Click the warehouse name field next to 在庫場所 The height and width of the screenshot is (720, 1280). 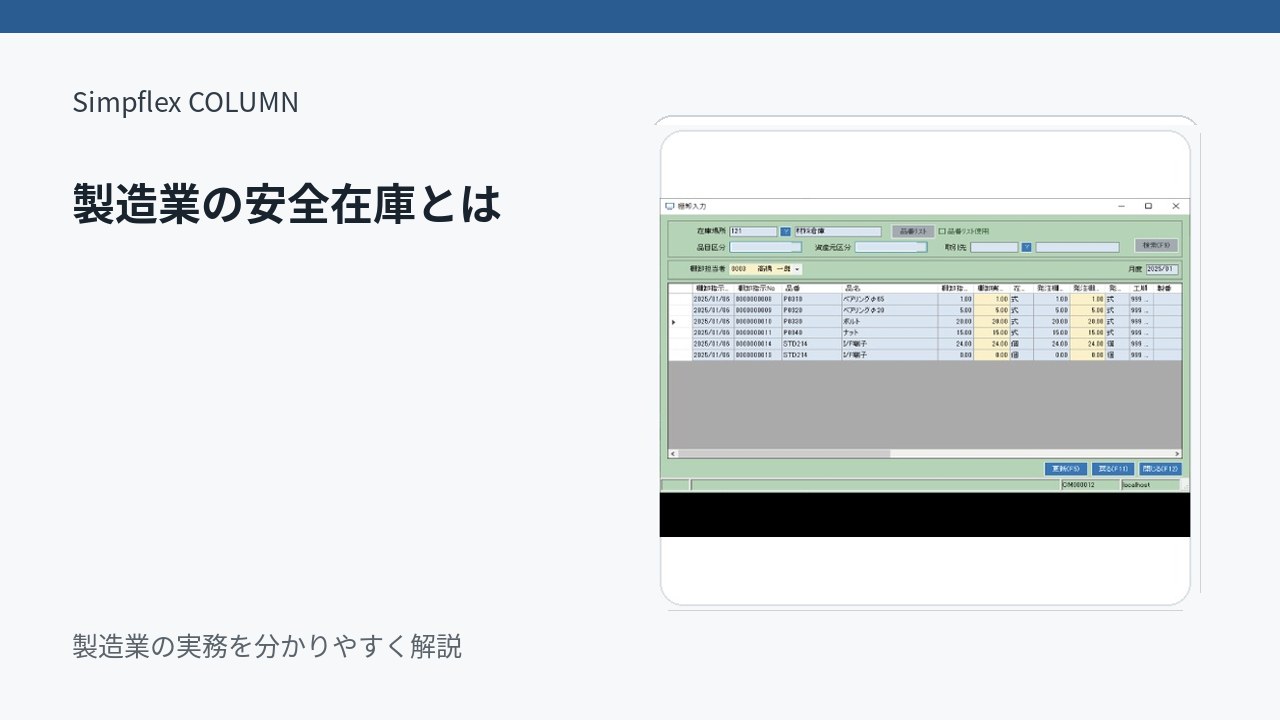click(x=838, y=231)
